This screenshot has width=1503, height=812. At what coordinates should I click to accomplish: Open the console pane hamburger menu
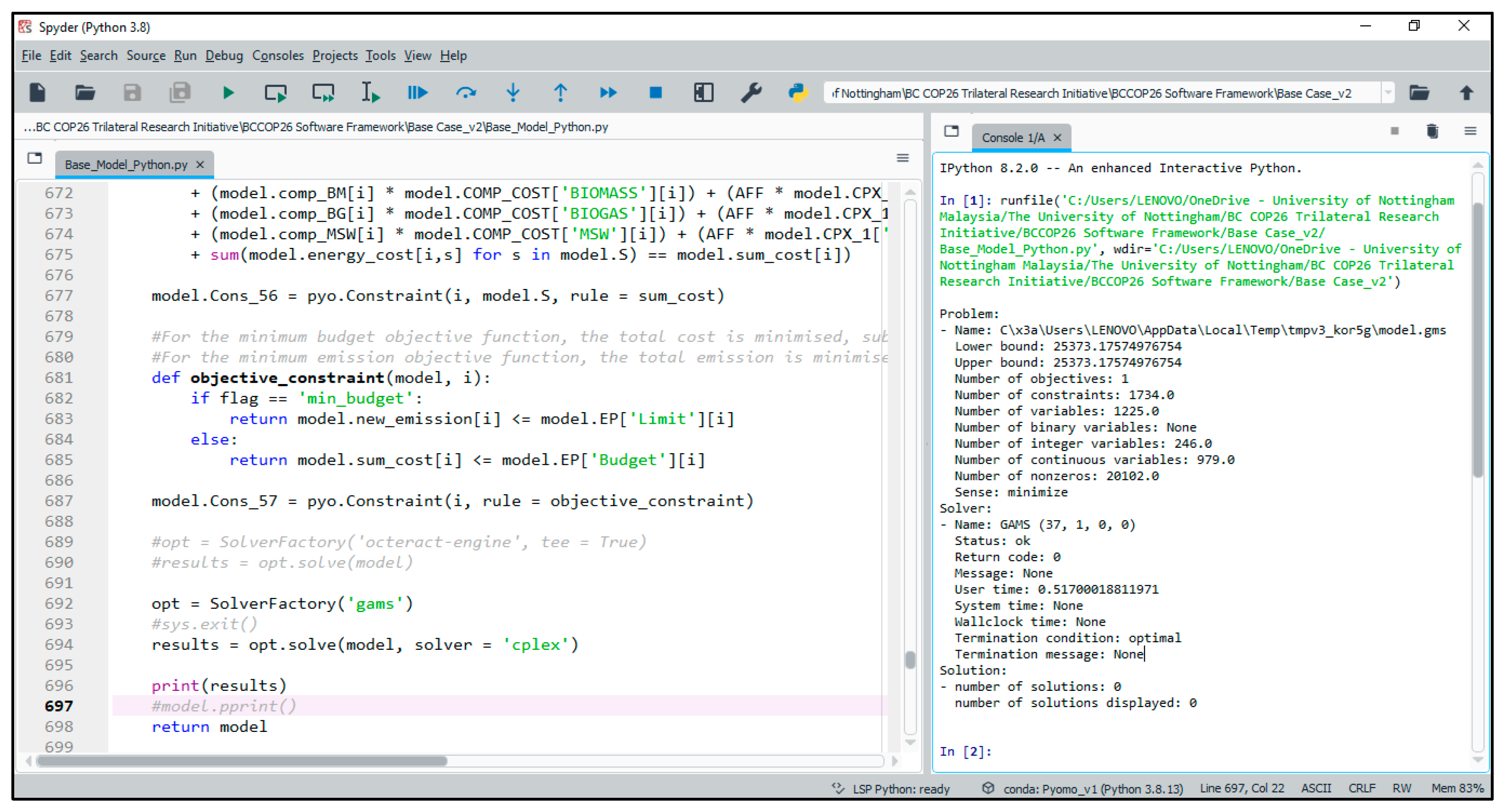(1470, 131)
